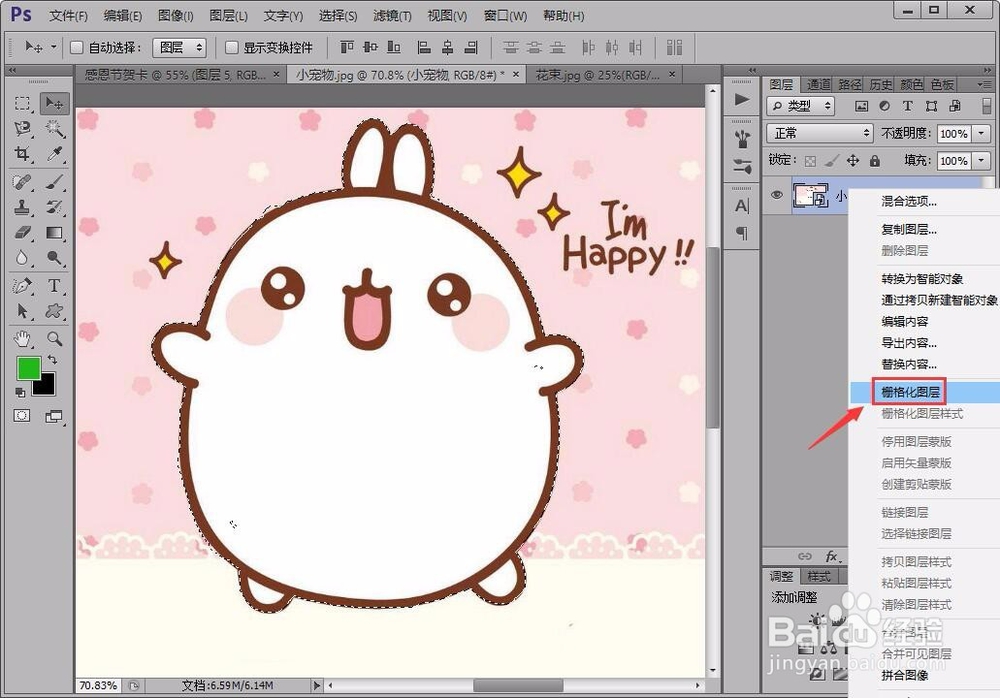Change the screen mode

tap(54, 417)
